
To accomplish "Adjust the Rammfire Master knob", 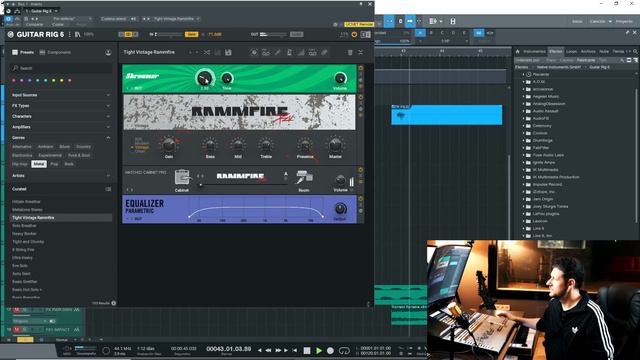I will 335,144.
